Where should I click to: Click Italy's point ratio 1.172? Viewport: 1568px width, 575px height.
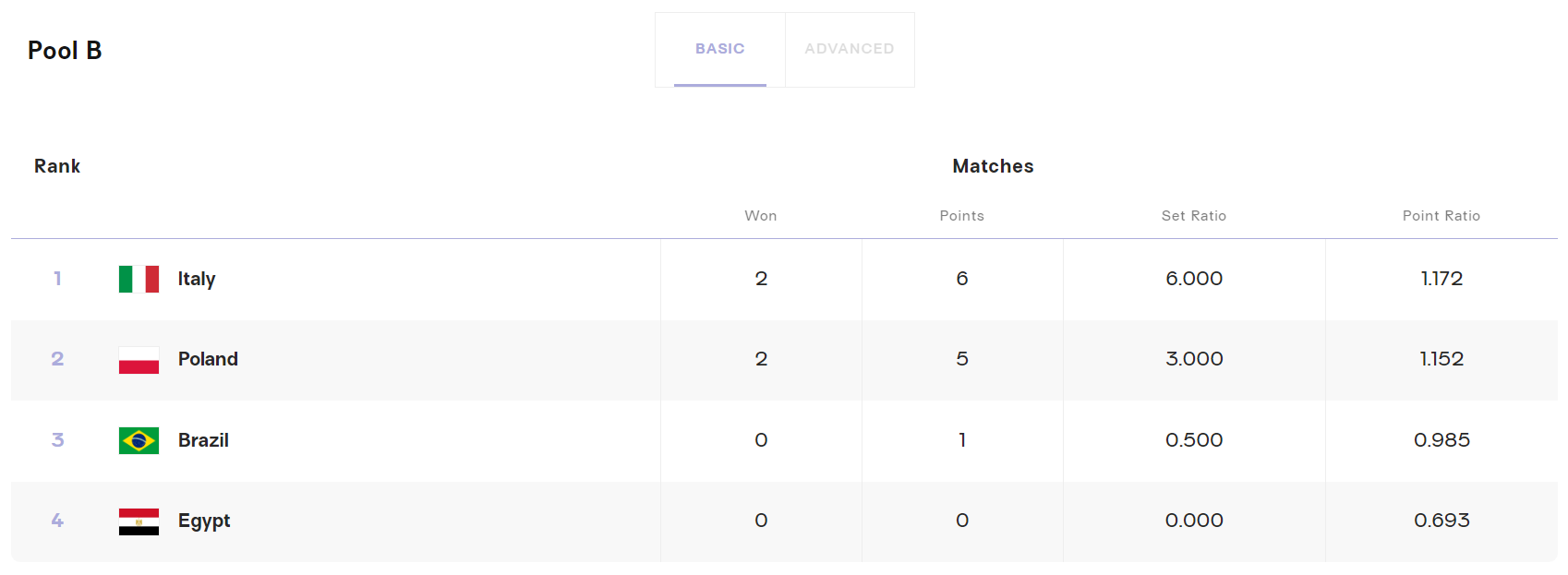click(1441, 279)
